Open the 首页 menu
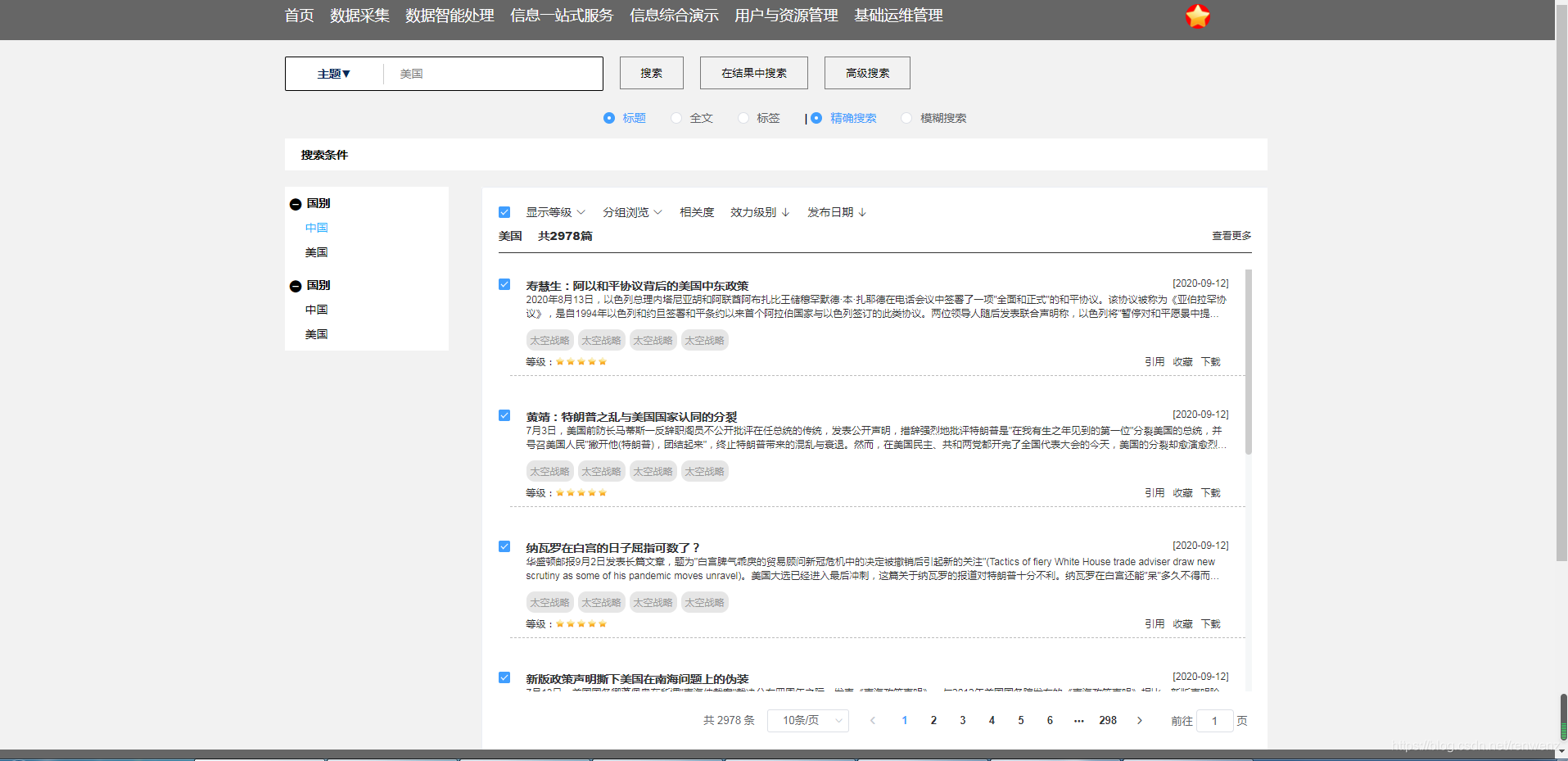This screenshot has width=1568, height=761. pos(299,16)
